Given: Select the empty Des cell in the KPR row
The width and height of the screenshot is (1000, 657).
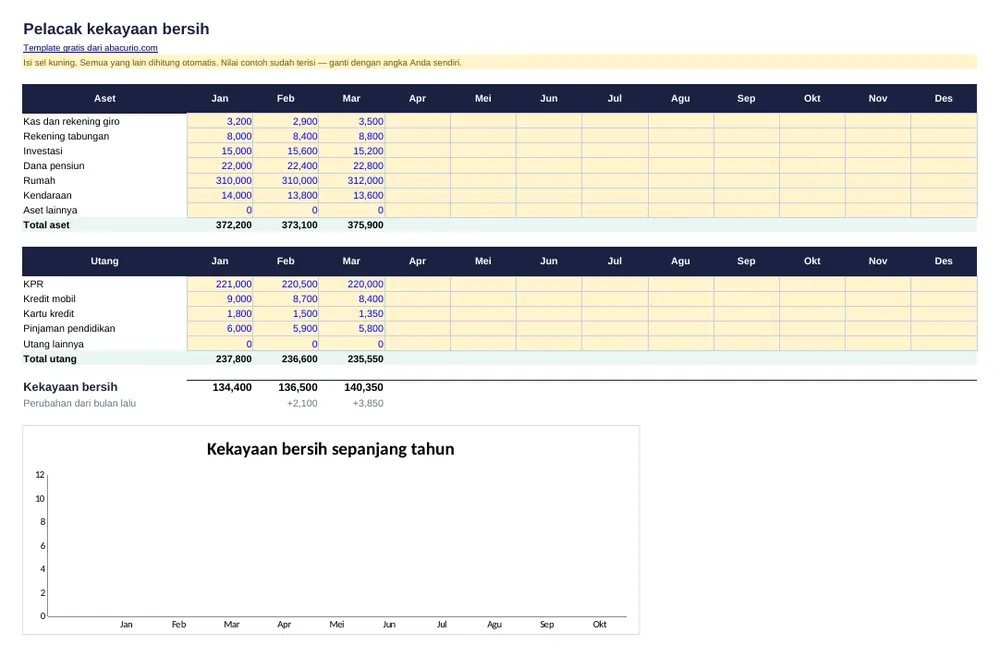Looking at the screenshot, I should click(x=944, y=284).
